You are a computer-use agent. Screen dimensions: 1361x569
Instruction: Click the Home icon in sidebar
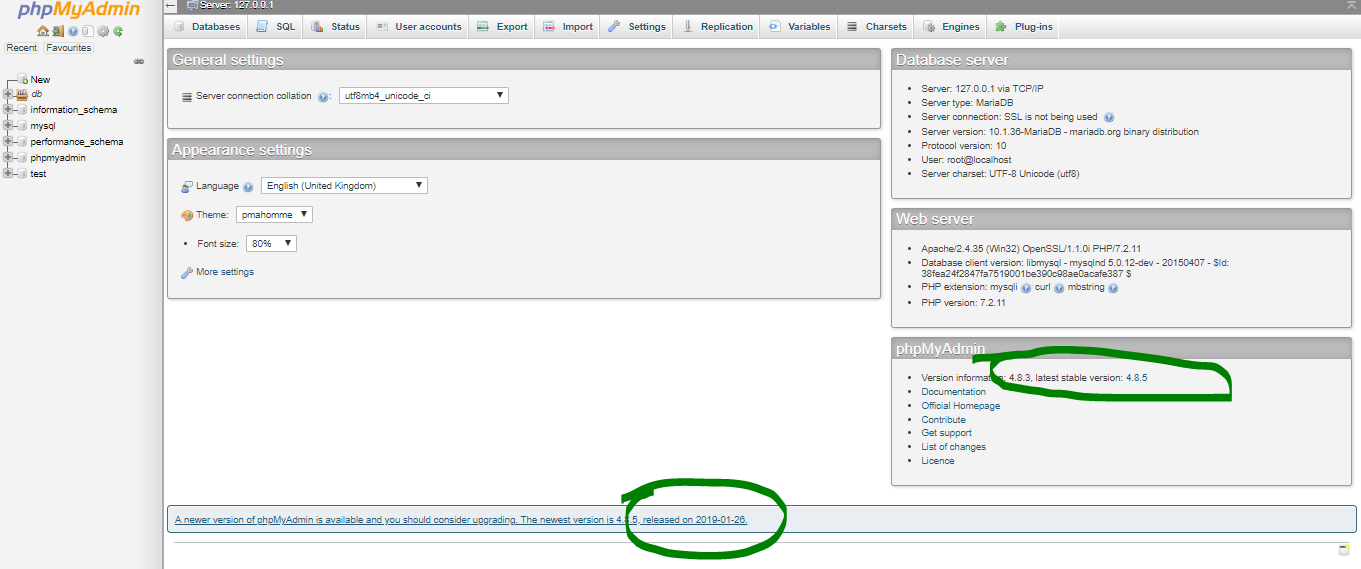(43, 31)
